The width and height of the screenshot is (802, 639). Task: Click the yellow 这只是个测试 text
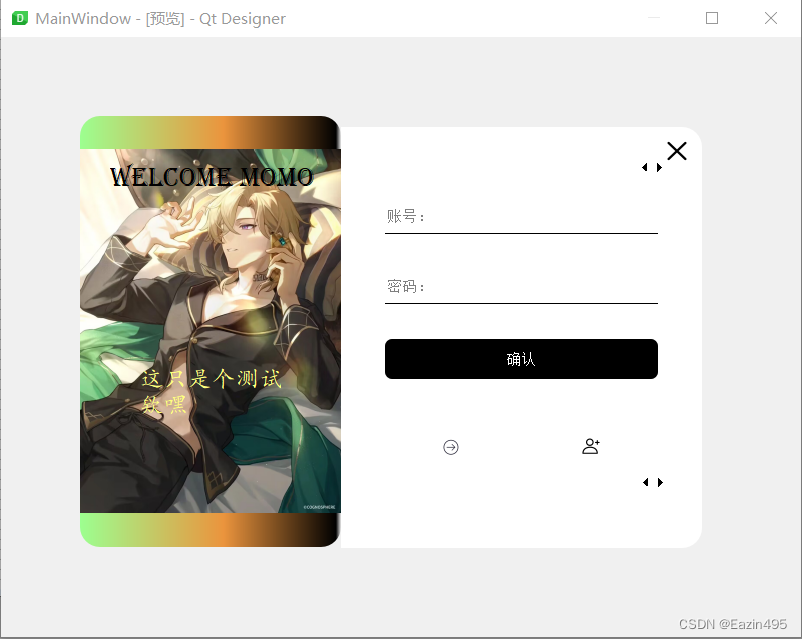coord(211,379)
